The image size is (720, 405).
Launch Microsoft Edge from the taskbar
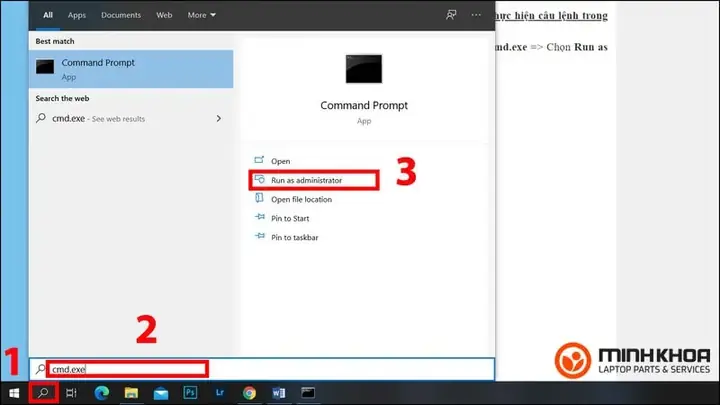[101, 393]
